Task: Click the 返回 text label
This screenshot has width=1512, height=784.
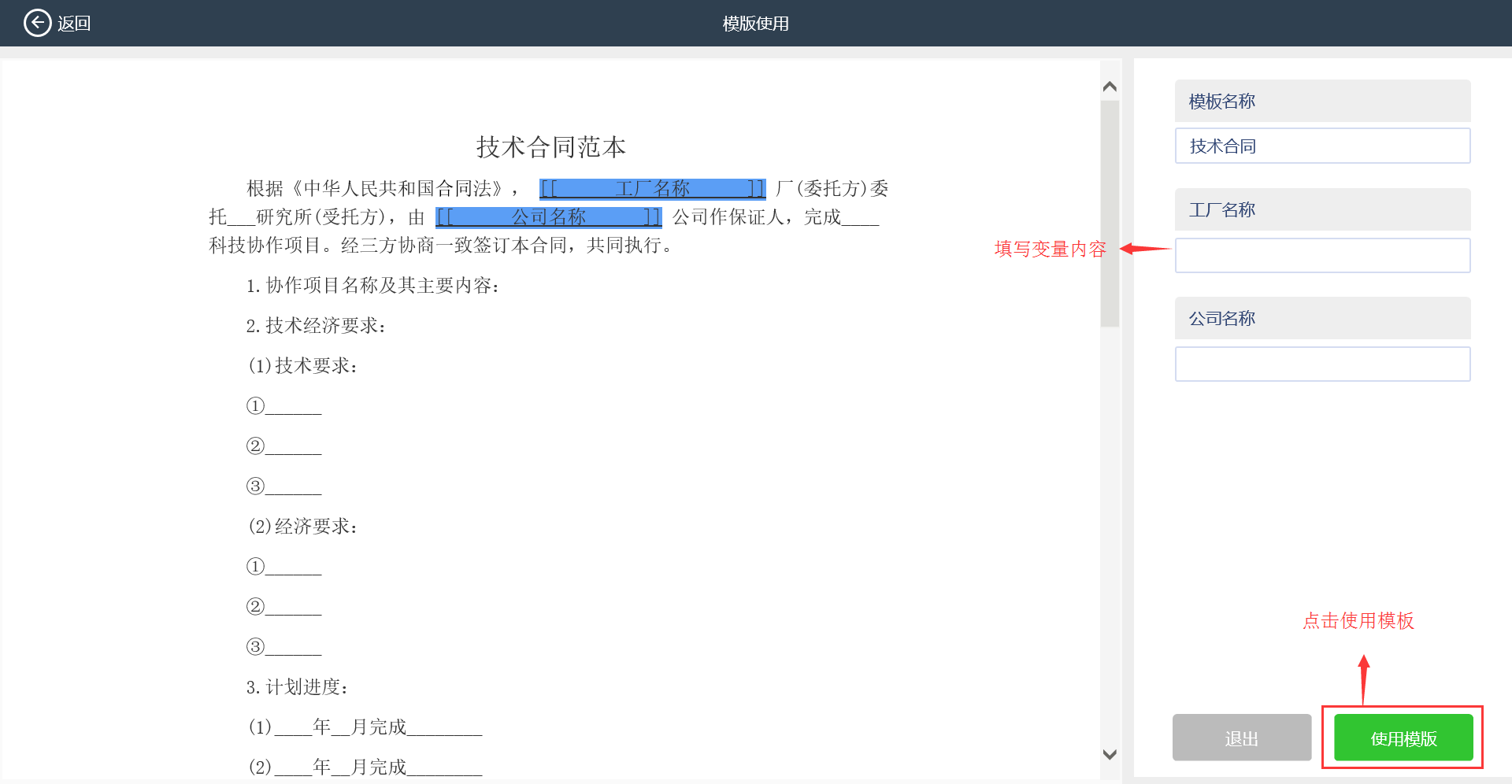Action: (x=74, y=24)
